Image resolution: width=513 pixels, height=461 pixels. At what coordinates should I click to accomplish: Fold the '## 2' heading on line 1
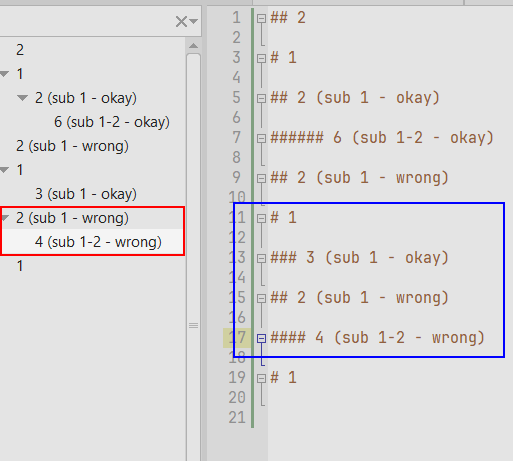[x=262, y=18]
